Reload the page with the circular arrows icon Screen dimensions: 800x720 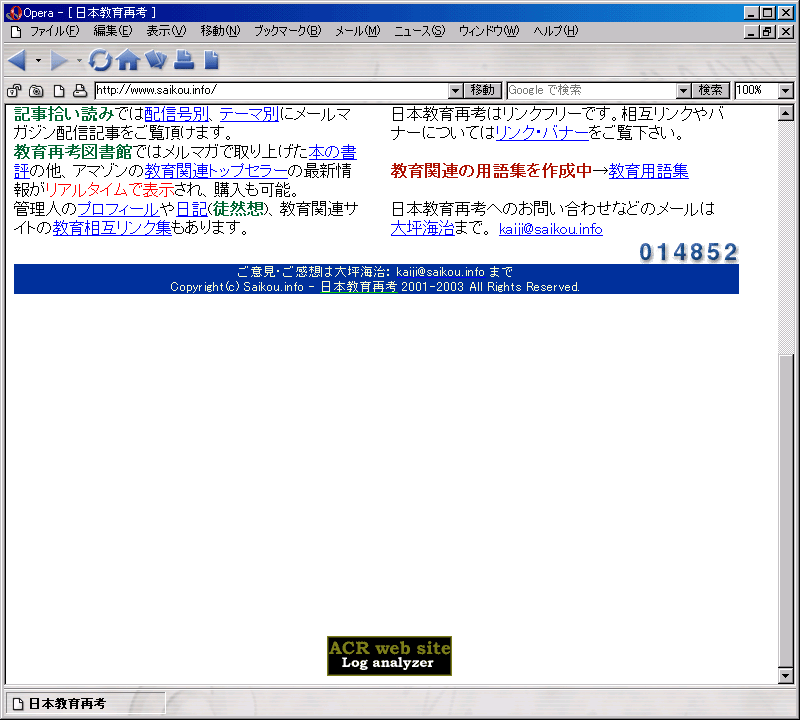(x=100, y=60)
